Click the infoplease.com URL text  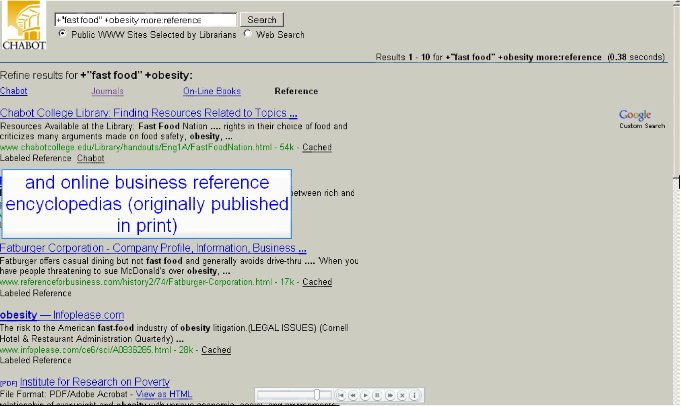click(x=86, y=350)
